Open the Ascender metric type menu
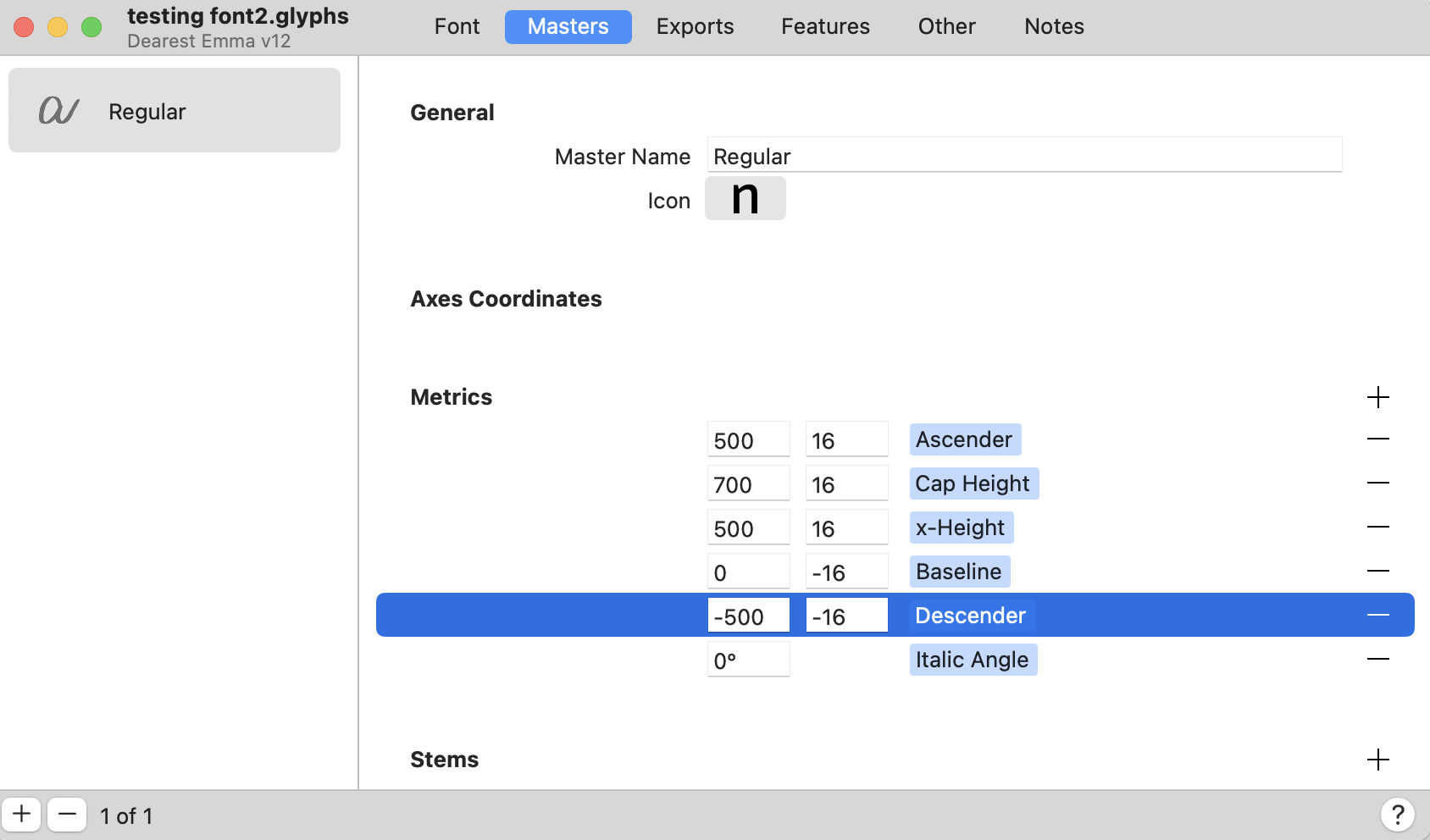Screen dimensions: 1430x840 [964, 439]
